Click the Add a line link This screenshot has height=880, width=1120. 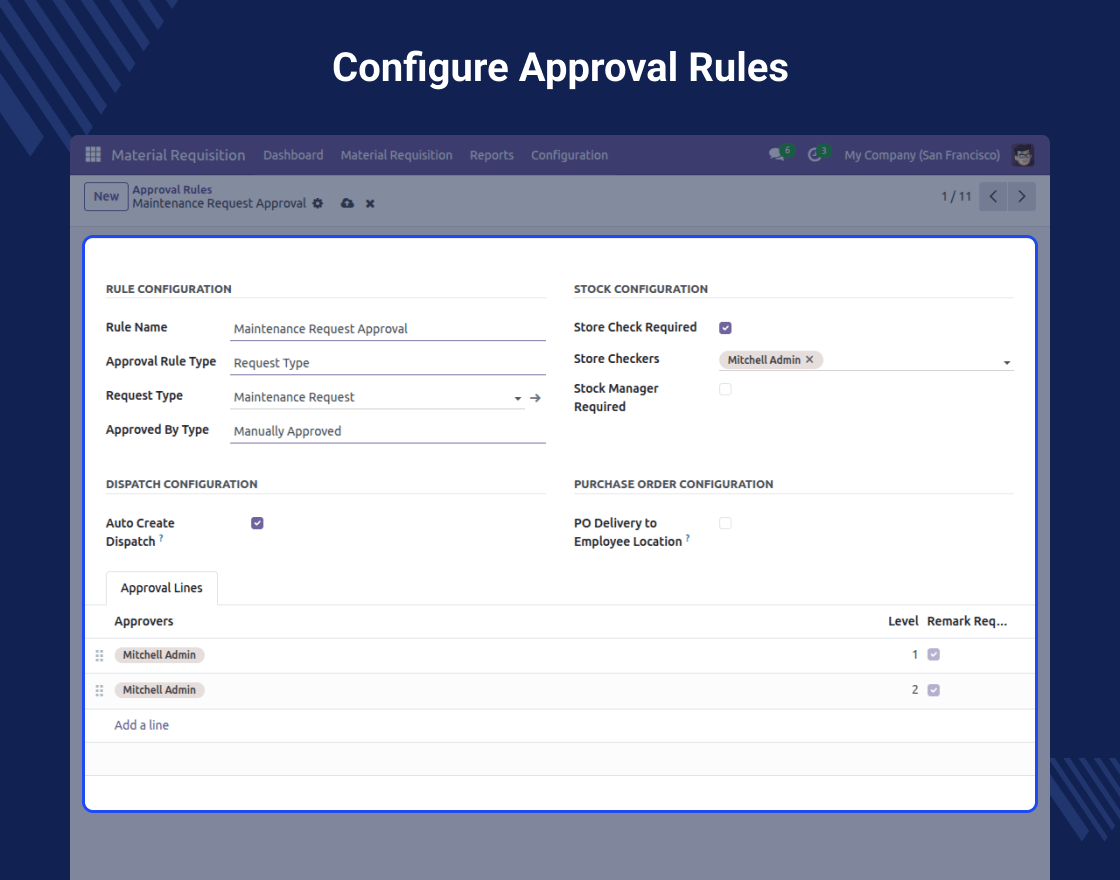point(141,725)
